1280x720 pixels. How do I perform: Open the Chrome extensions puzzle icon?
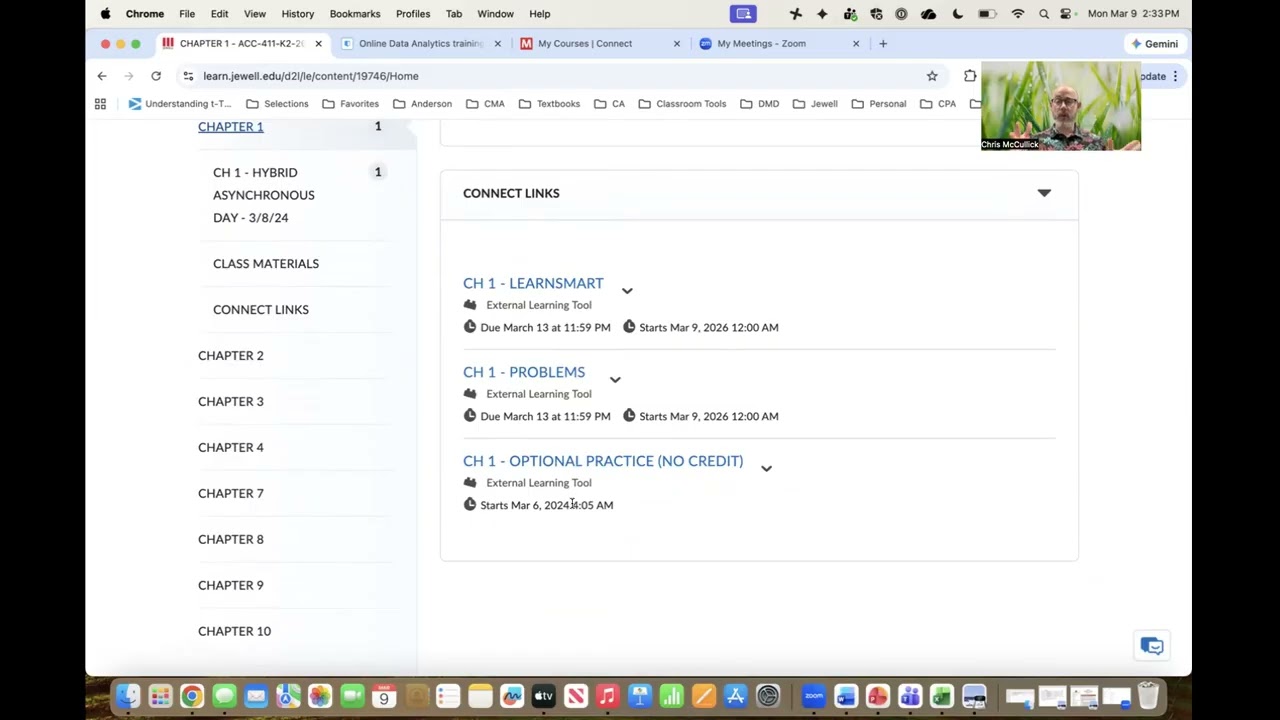click(x=970, y=76)
